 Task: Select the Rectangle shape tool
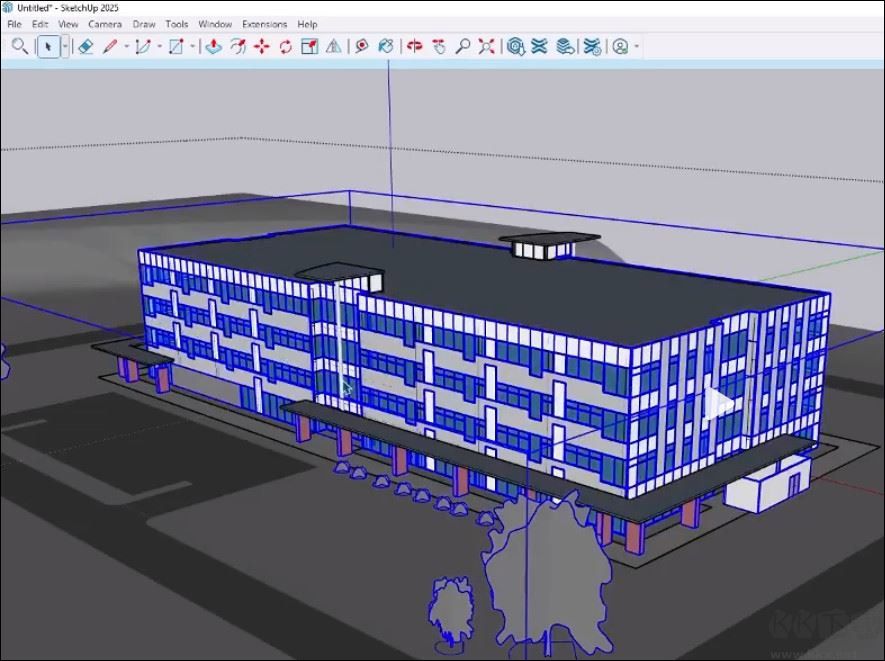click(x=176, y=46)
